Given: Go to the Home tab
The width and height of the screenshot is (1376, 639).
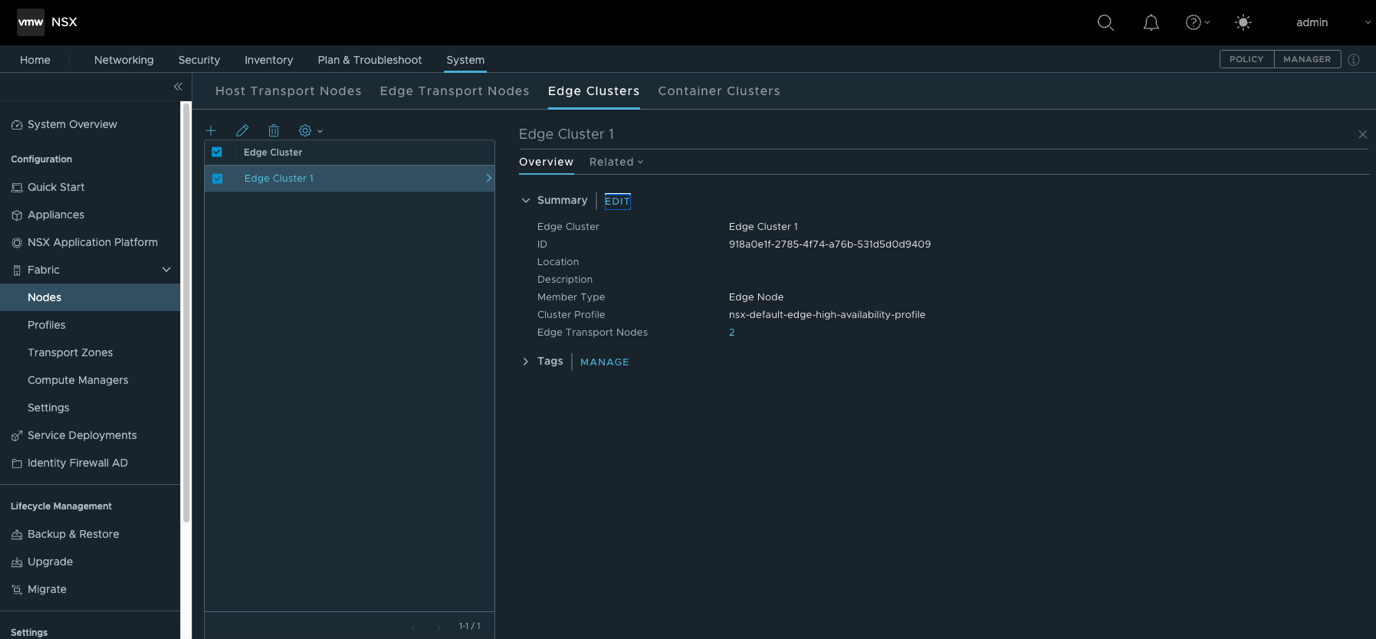Looking at the screenshot, I should click(35, 60).
